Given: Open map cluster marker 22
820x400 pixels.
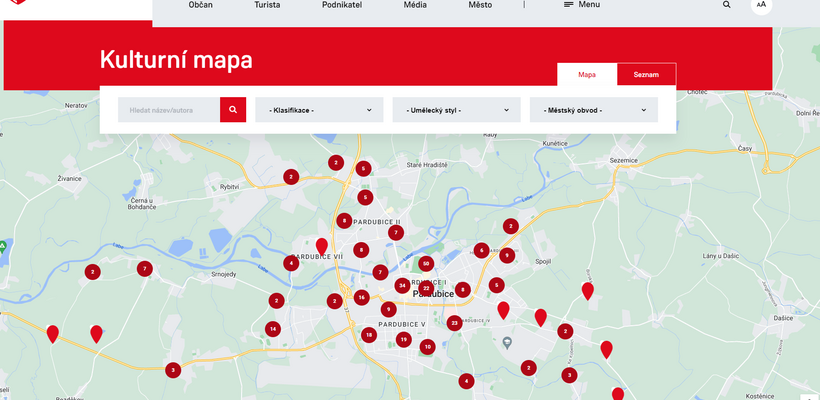Looking at the screenshot, I should 426,289.
